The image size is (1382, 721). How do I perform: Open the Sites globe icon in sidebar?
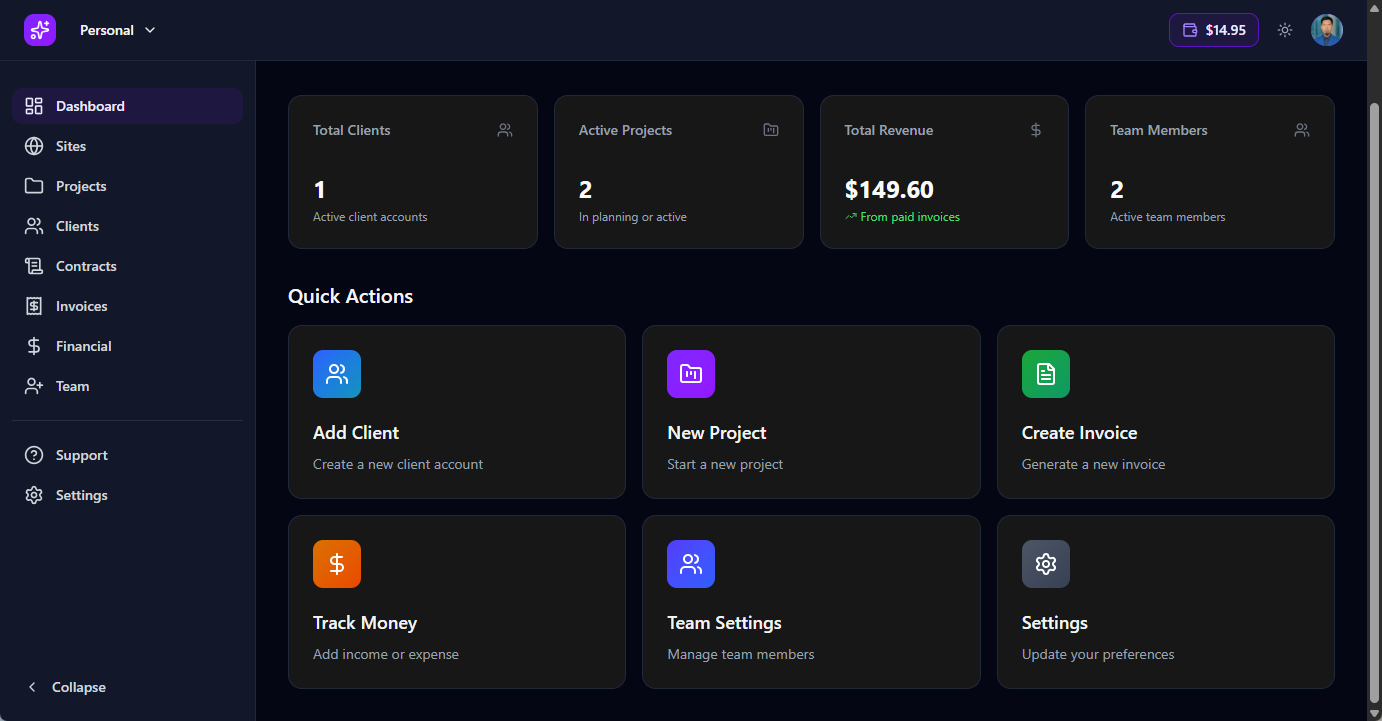click(34, 146)
